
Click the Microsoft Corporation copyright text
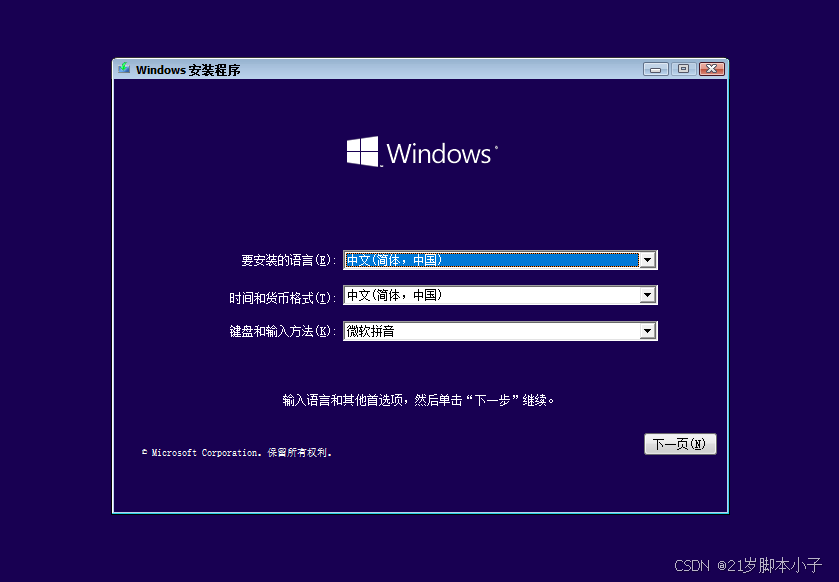tap(237, 453)
